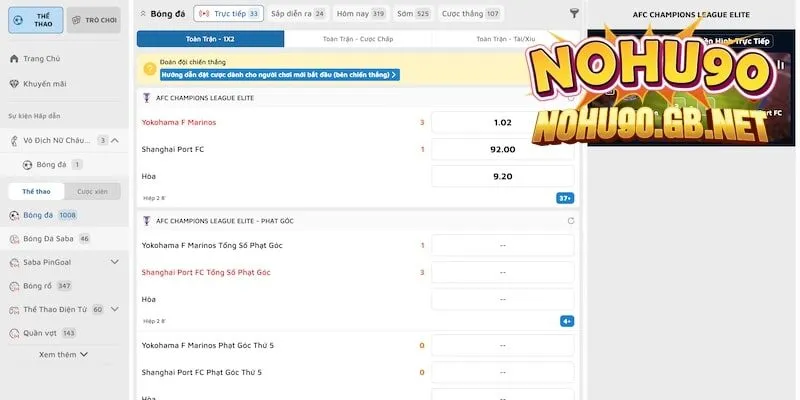Click the basketball icon beside Bóng rổ

14,286
